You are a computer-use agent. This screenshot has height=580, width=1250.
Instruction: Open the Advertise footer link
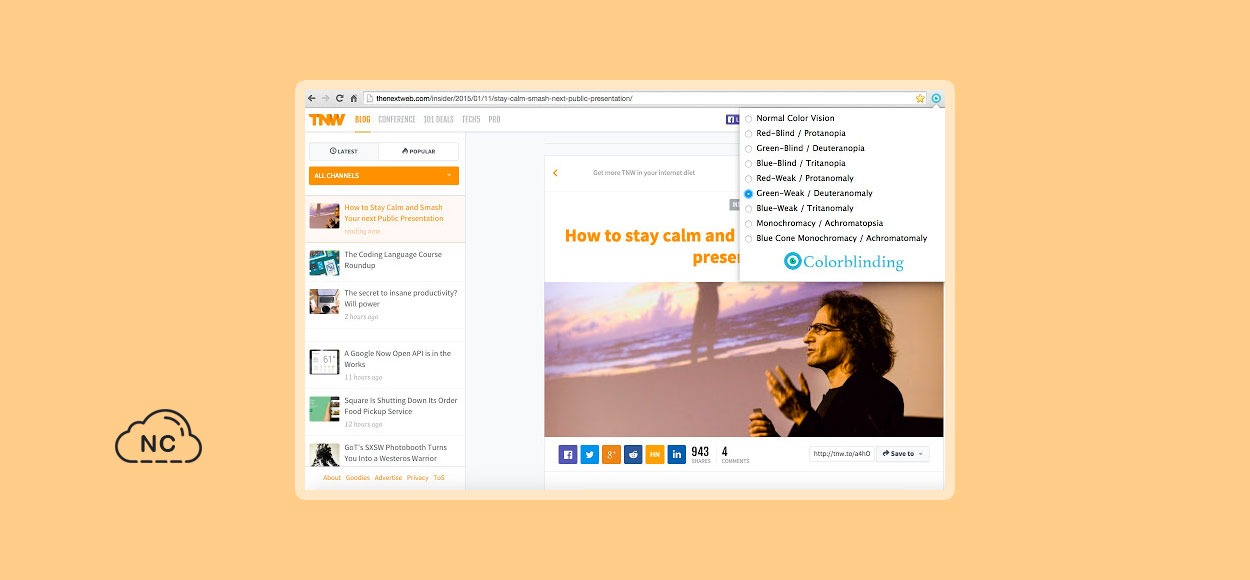tap(388, 478)
